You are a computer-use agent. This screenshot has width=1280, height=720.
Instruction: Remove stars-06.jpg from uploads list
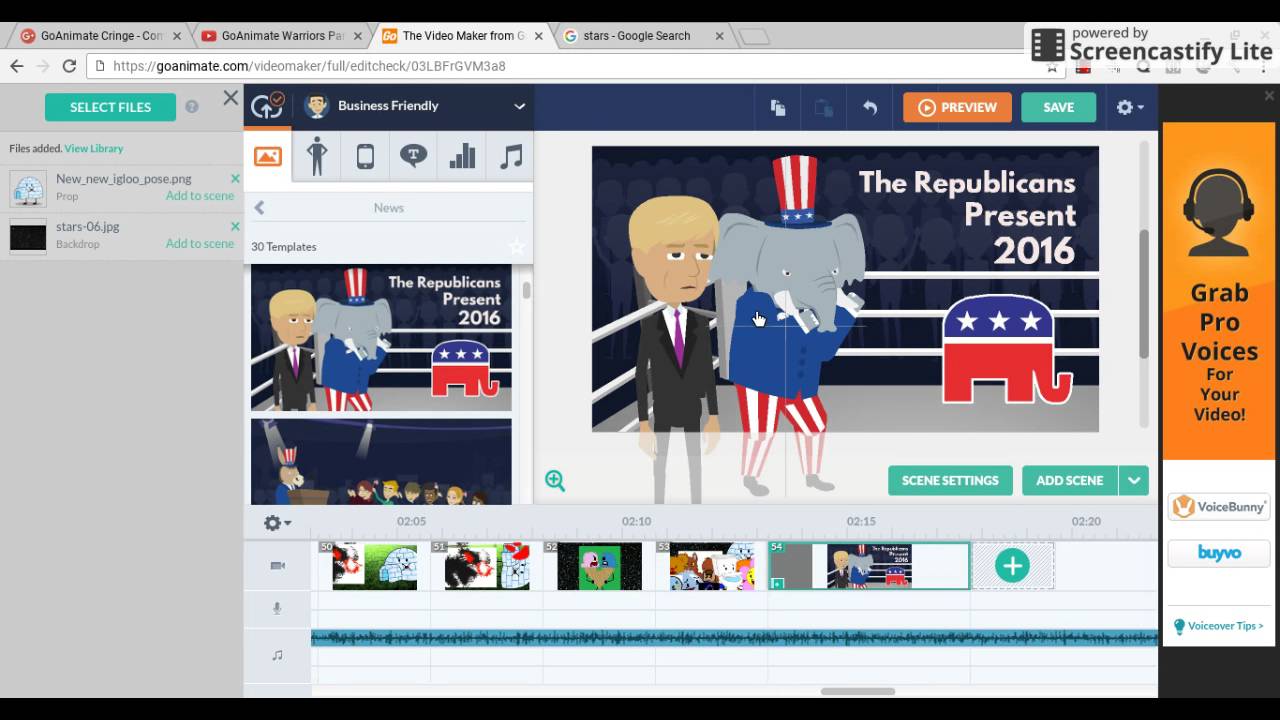235,227
